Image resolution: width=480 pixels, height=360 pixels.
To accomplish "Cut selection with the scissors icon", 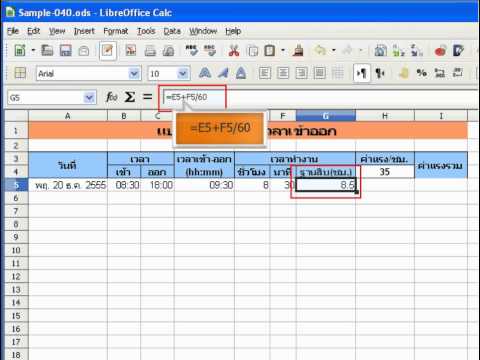I will [234, 51].
